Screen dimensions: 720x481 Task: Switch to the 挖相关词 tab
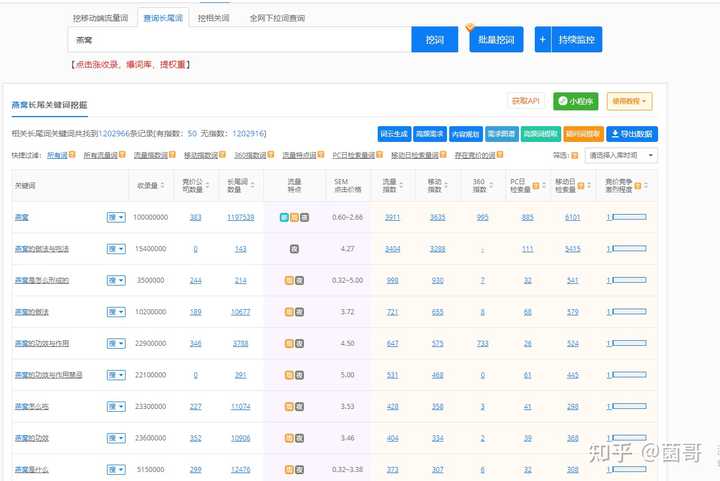pos(213,18)
